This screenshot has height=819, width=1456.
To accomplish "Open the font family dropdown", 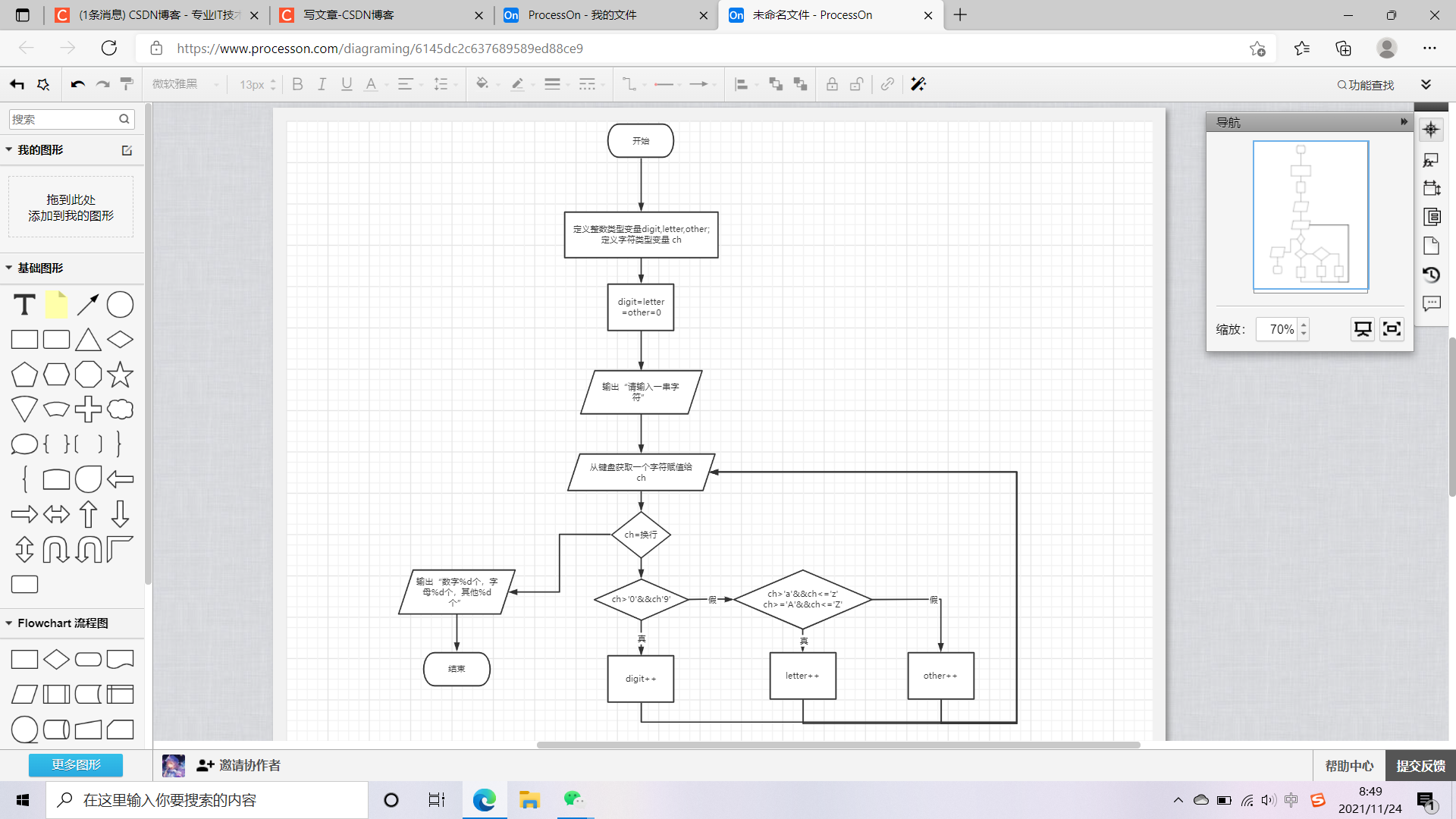I will [185, 84].
